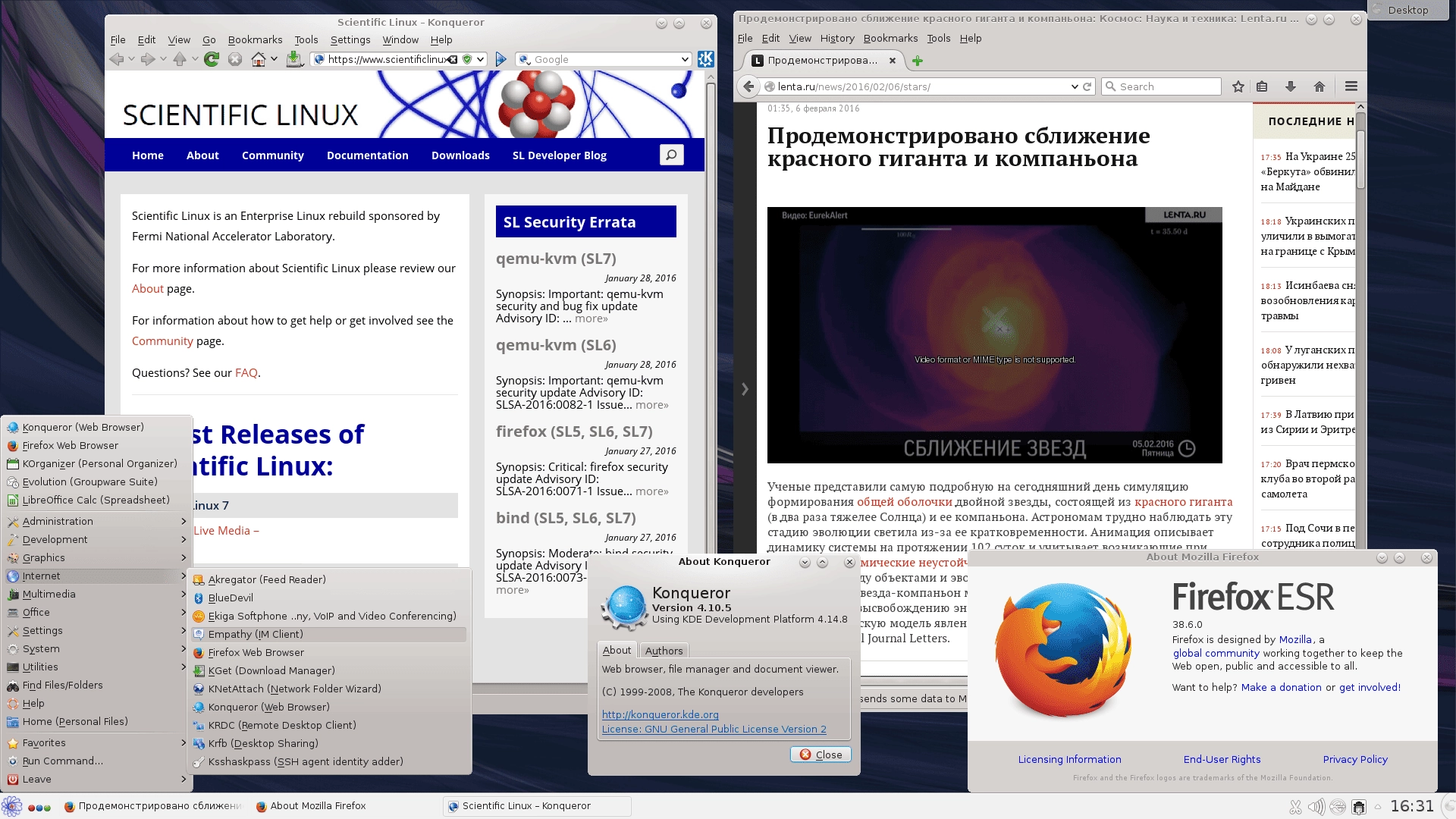1456x819 pixels.
Task: Click the search magnifier on Scientific Linux site
Action: [671, 155]
